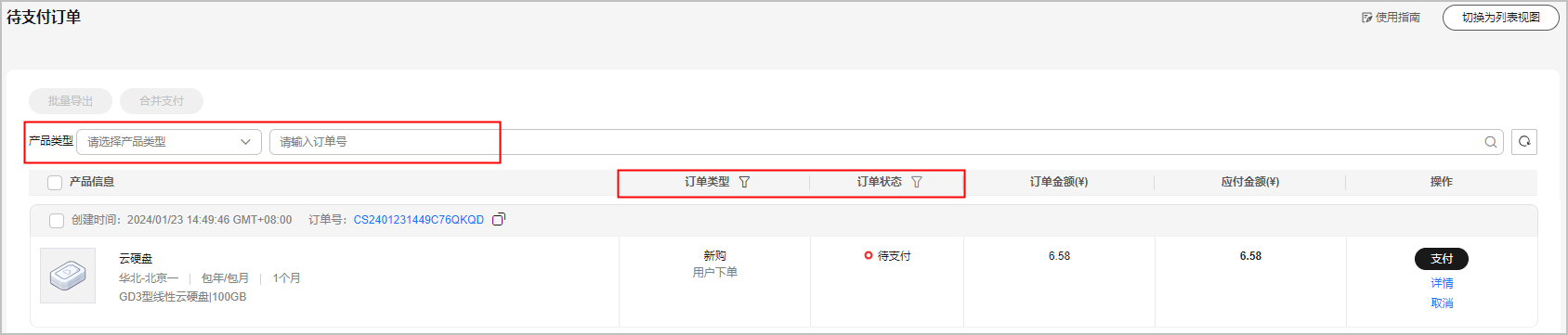1568x335 pixels.
Task: Open the 订单状态 filter funnel icon
Action: tap(917, 182)
